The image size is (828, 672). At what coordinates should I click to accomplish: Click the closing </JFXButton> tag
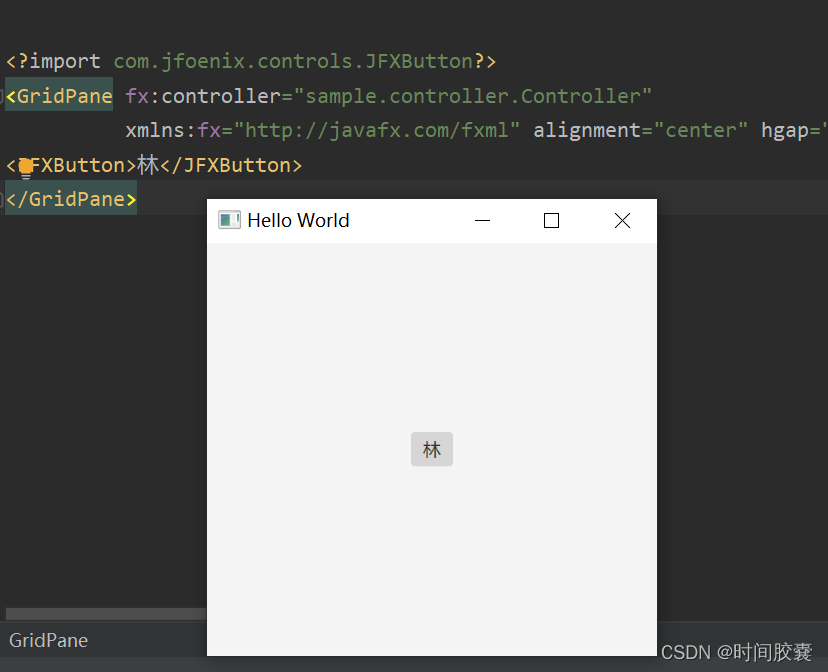coord(231,165)
